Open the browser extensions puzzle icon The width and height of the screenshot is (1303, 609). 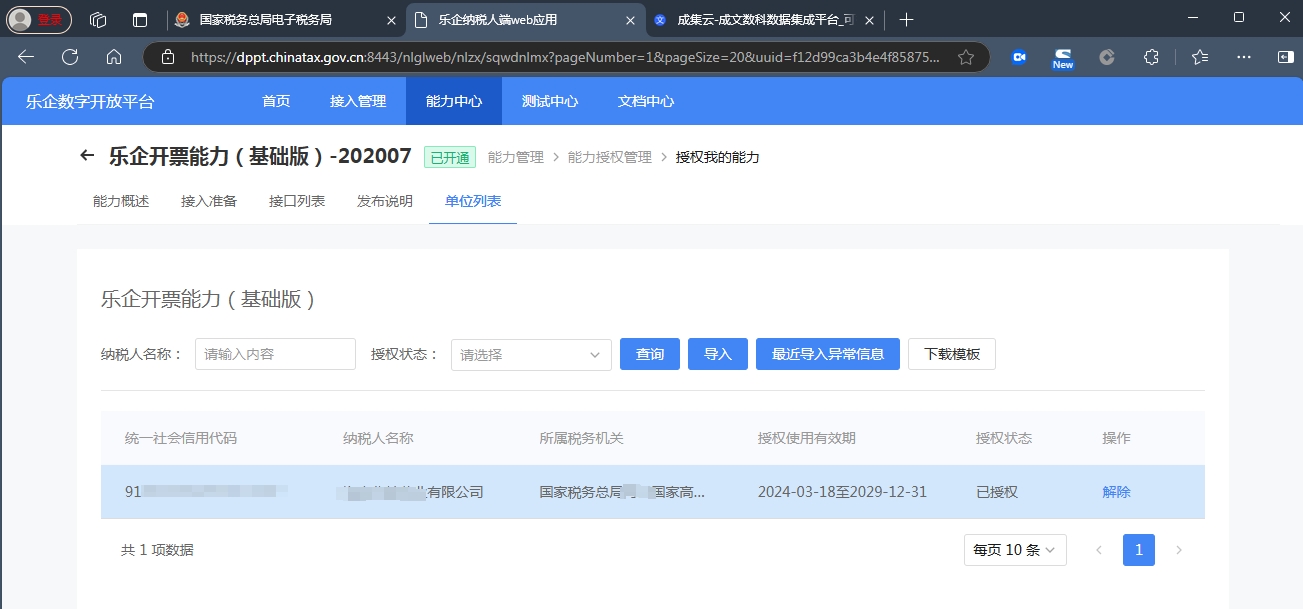(1151, 57)
